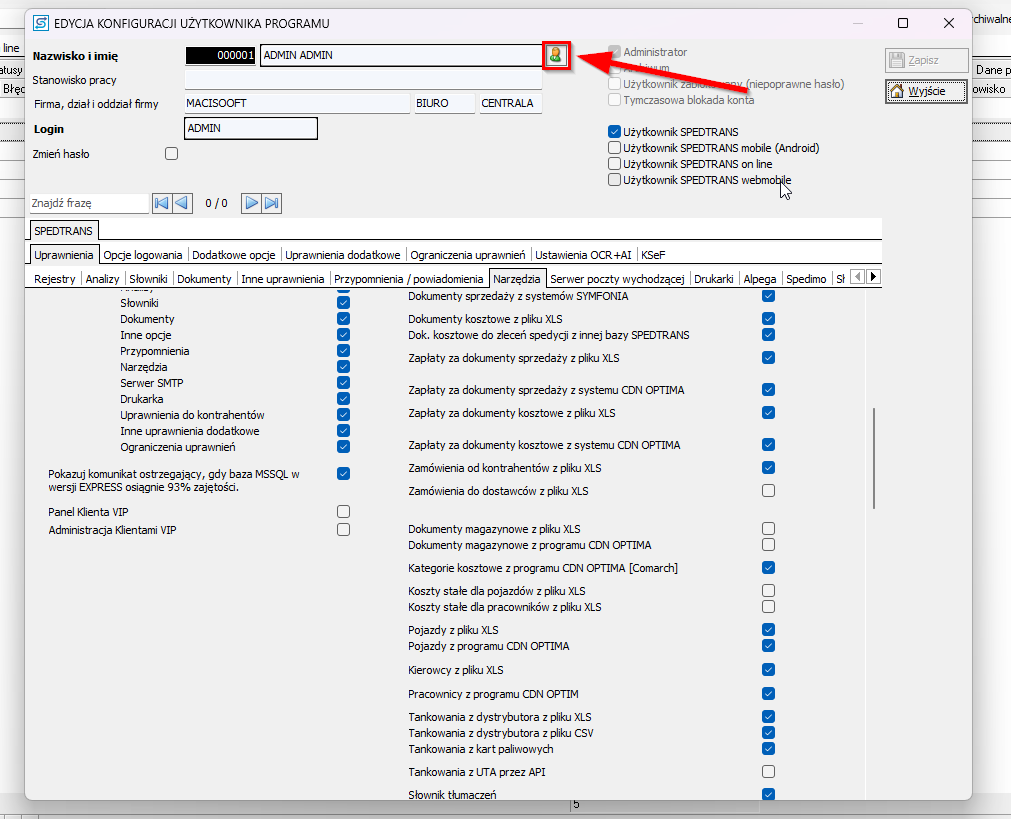The height and width of the screenshot is (819, 1011).
Task: Tick Zamówienia do dostawców z pliku XLS
Action: (769, 491)
